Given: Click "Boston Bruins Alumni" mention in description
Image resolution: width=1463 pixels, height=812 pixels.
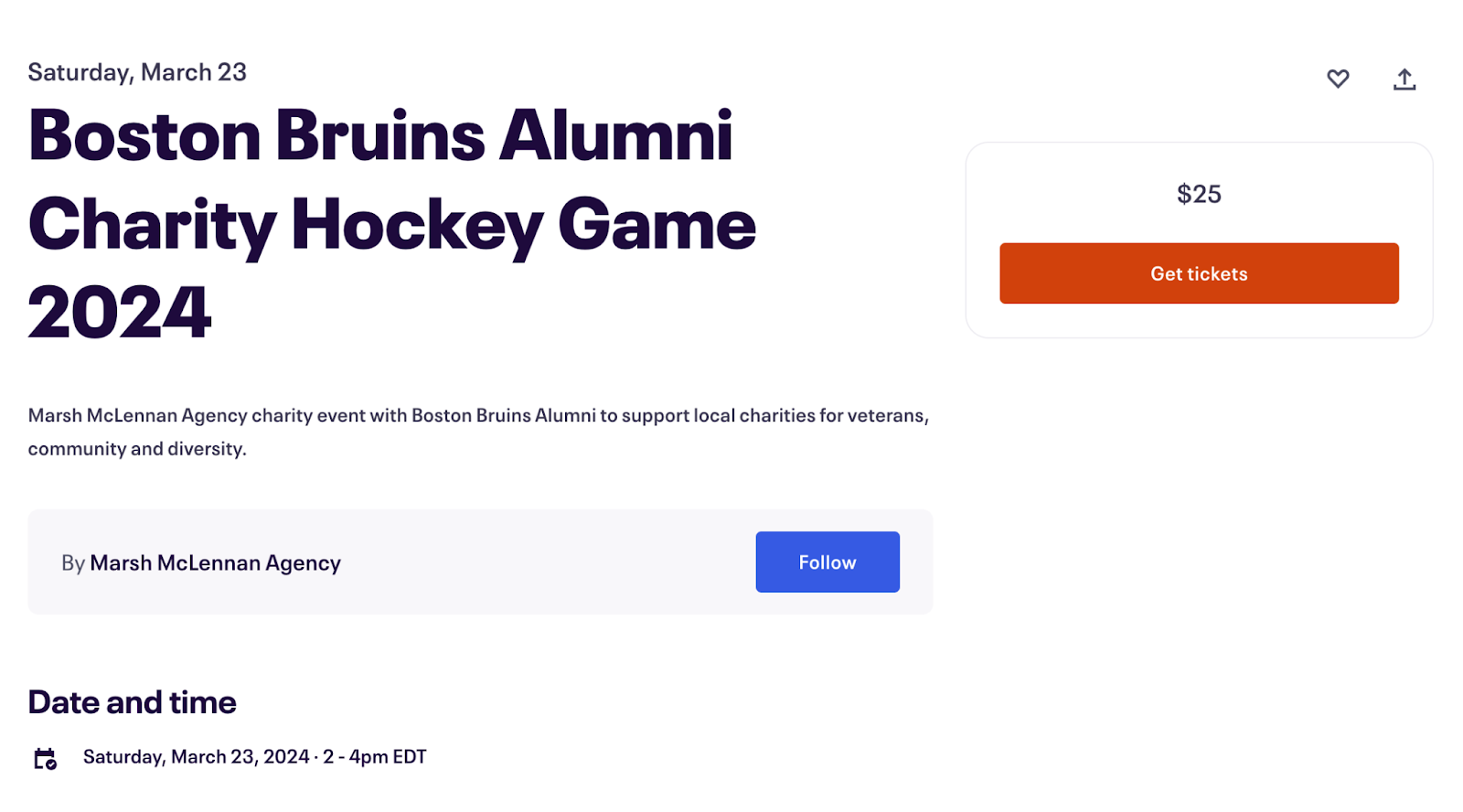Looking at the screenshot, I should click(503, 416).
